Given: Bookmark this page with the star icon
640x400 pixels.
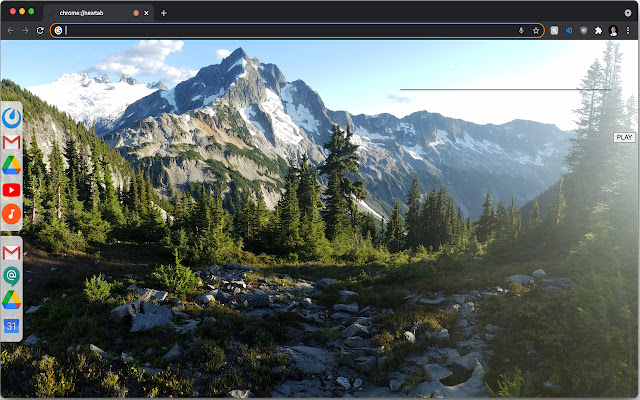Looking at the screenshot, I should (x=536, y=31).
